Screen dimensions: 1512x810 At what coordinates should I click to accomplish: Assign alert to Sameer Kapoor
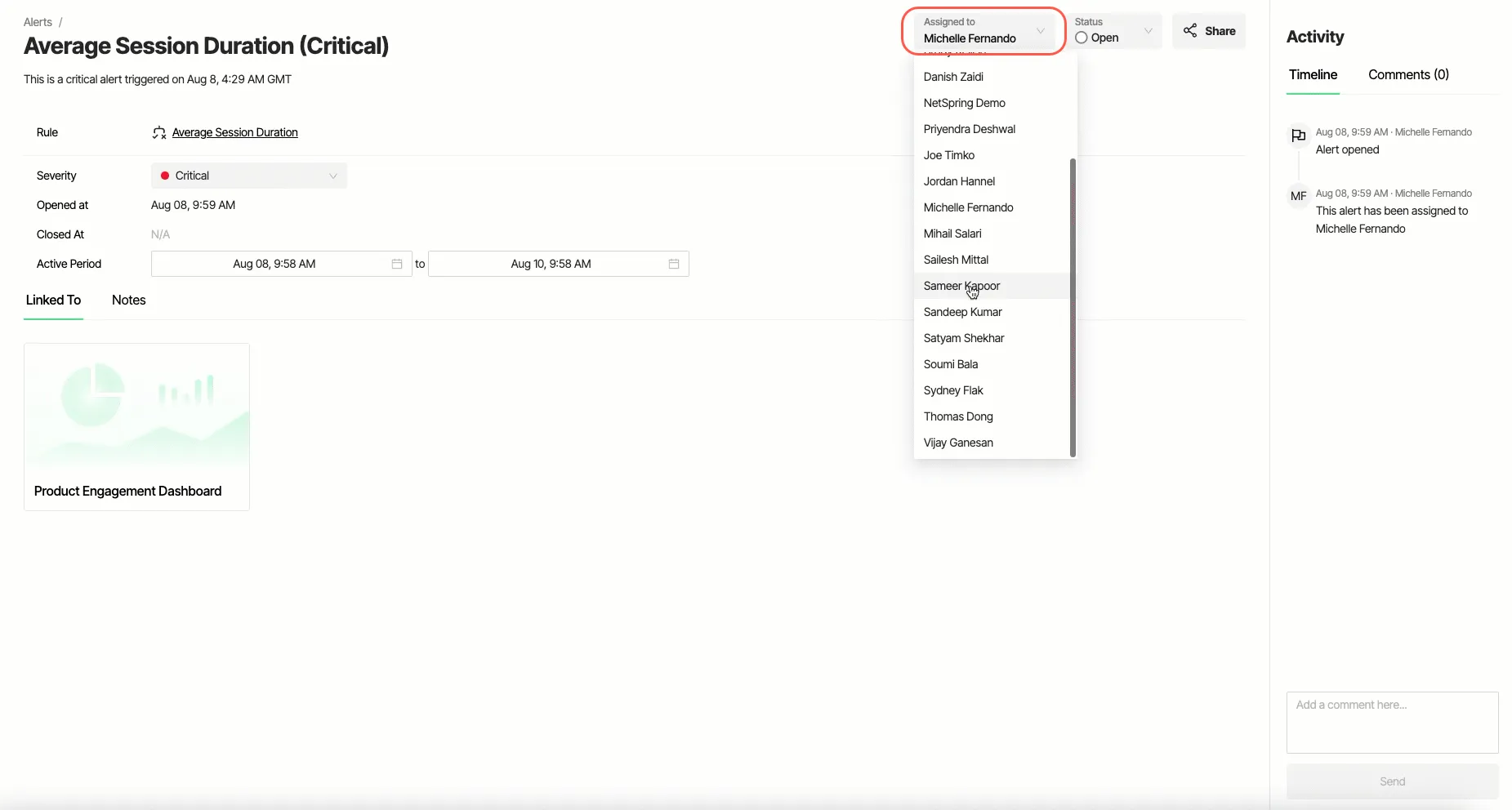(x=992, y=286)
